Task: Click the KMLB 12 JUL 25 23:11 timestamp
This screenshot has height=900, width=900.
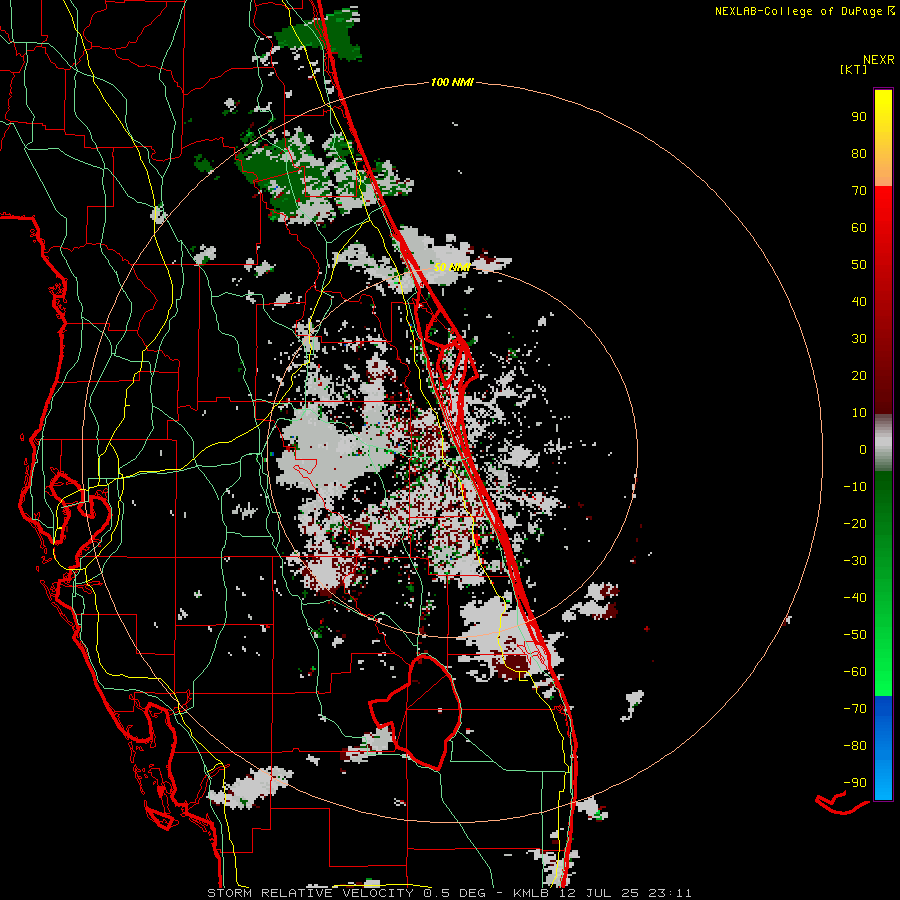Action: (602, 893)
